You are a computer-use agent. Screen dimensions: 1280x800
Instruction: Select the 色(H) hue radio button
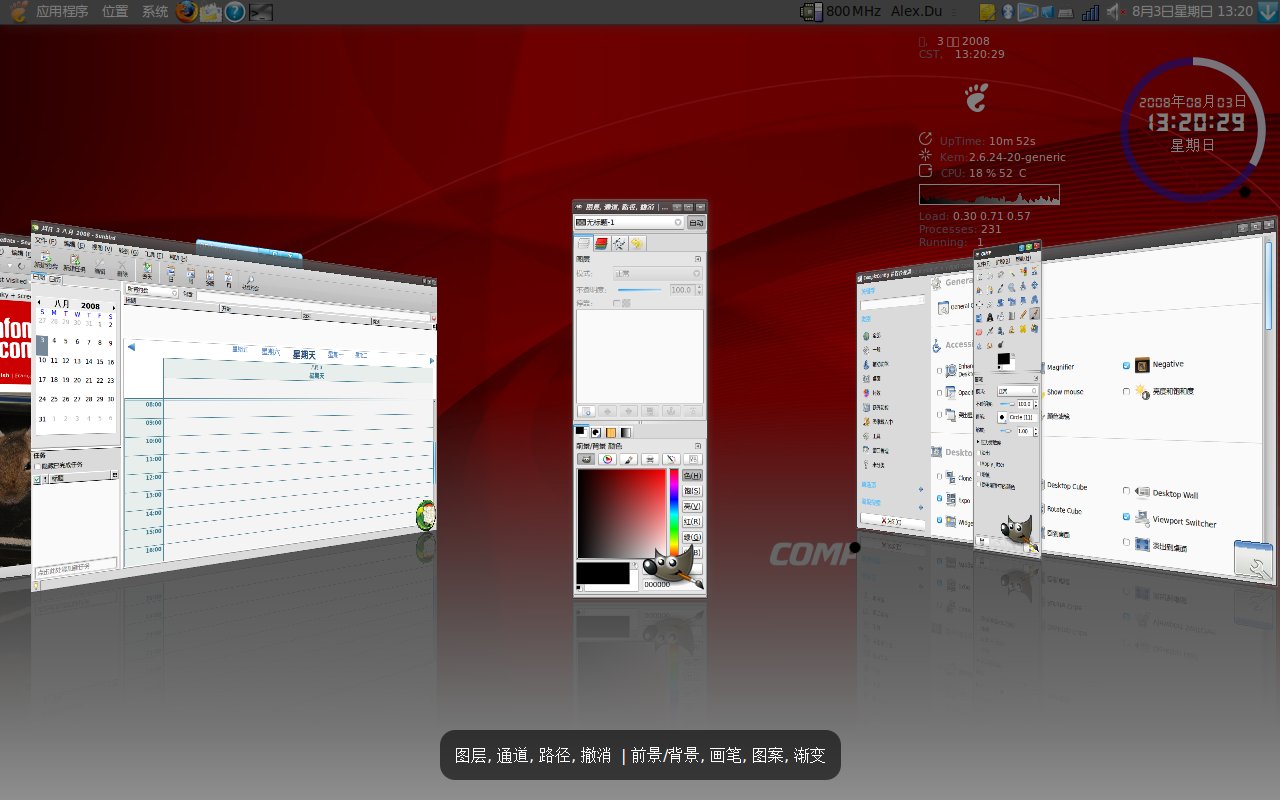click(692, 475)
